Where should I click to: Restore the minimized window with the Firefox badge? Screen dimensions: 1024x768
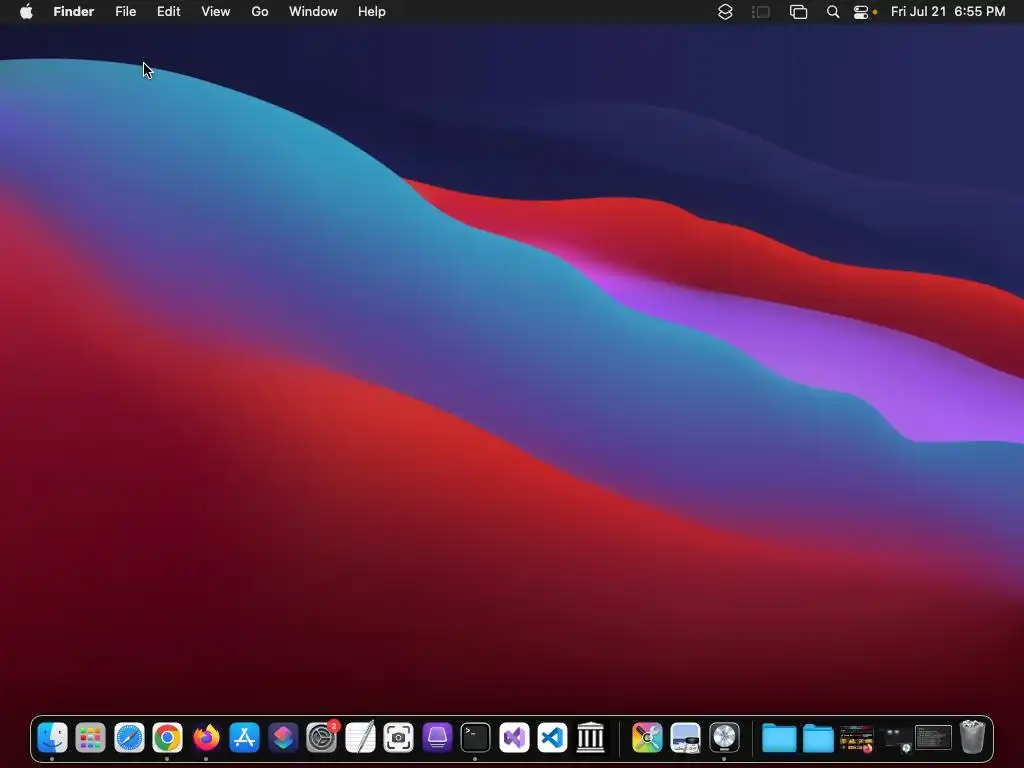(x=856, y=739)
